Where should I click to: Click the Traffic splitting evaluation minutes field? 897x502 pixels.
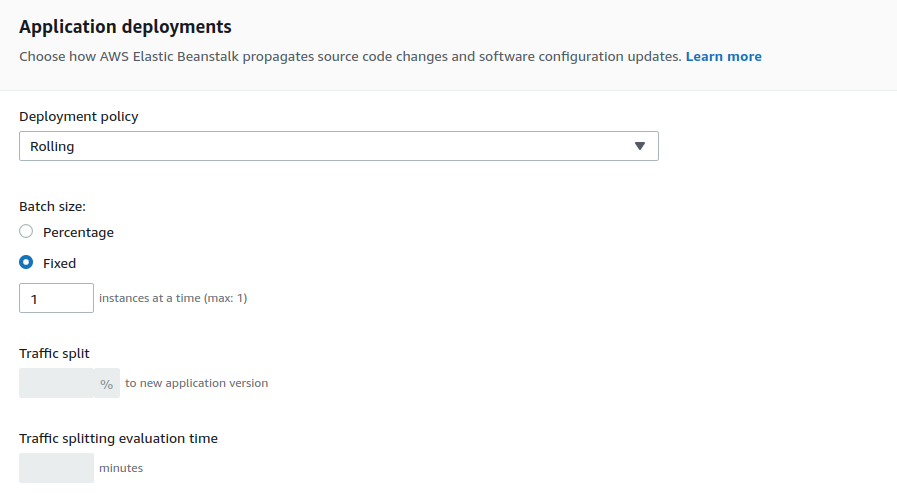point(56,468)
